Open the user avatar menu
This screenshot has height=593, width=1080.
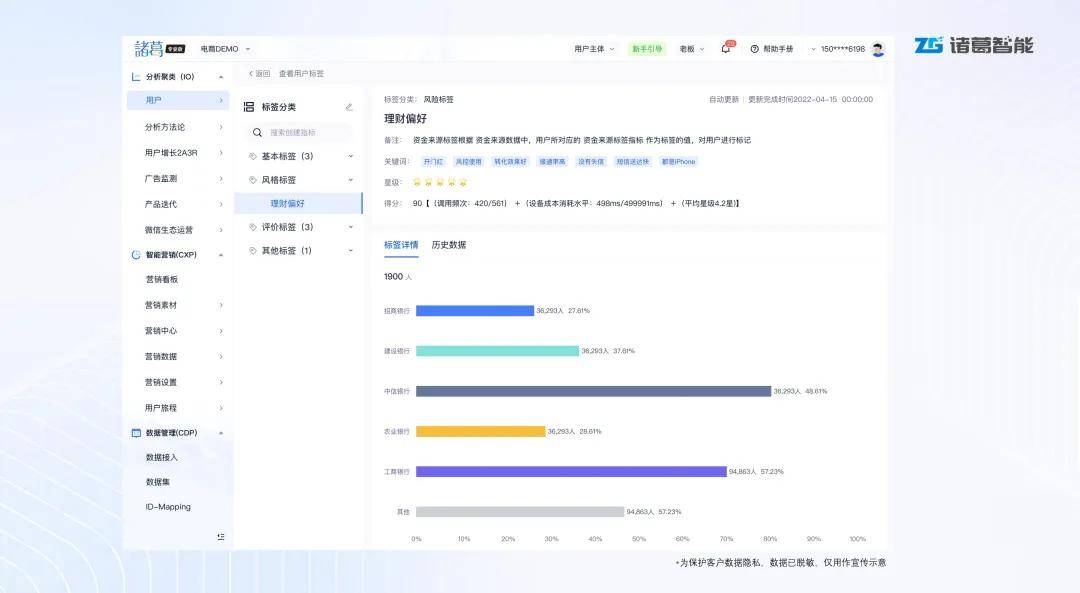coord(878,49)
